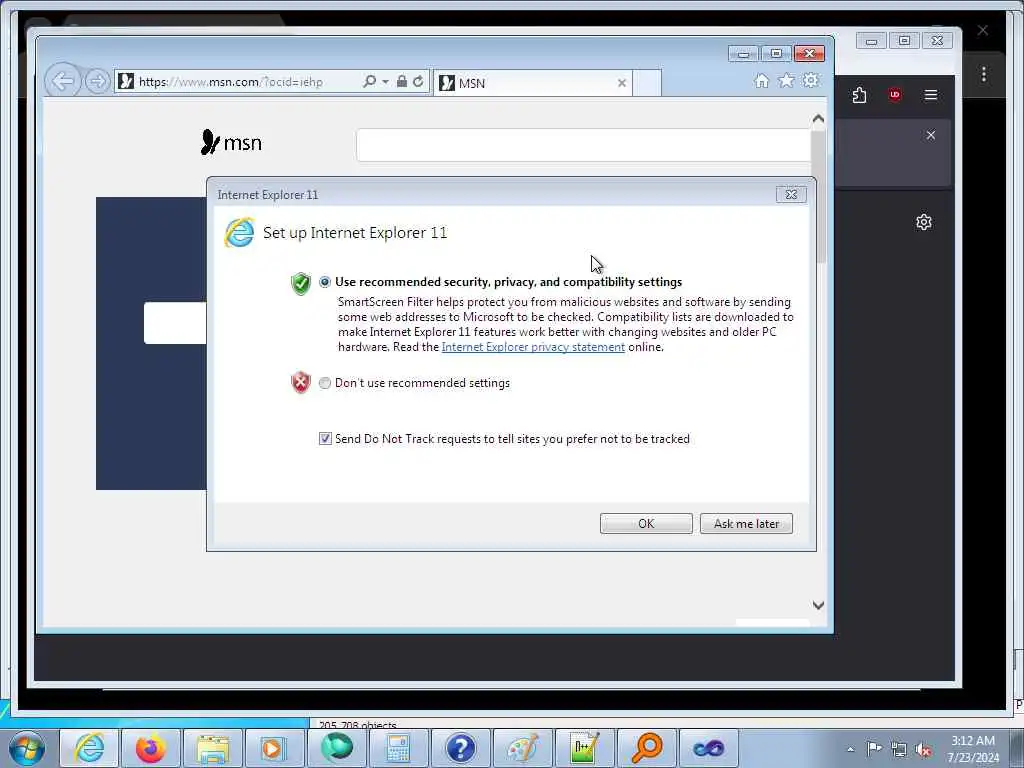
Task: Select Use recommended security settings radio
Action: tap(325, 282)
